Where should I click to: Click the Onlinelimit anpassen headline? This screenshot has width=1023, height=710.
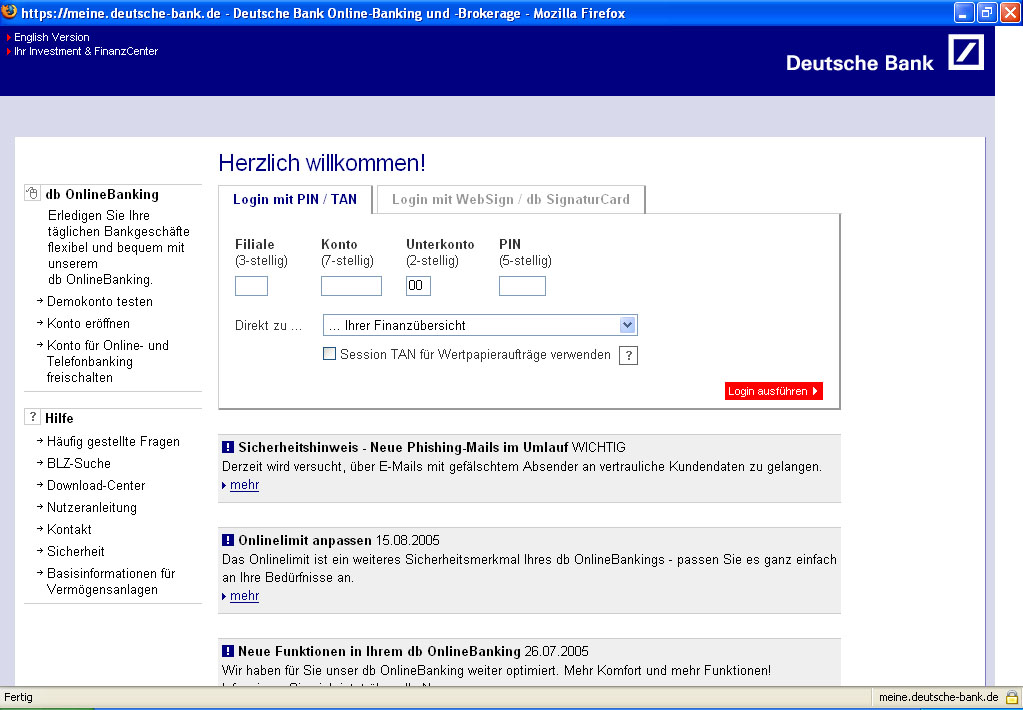[x=305, y=540]
